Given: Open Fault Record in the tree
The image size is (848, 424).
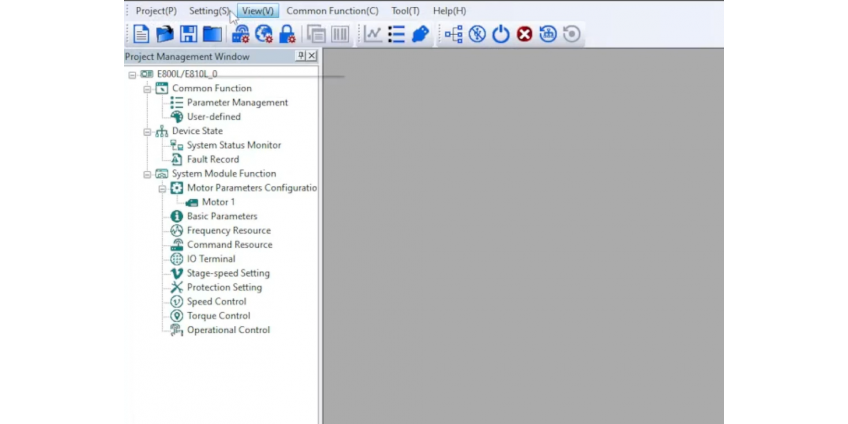Looking at the screenshot, I should [x=212, y=159].
